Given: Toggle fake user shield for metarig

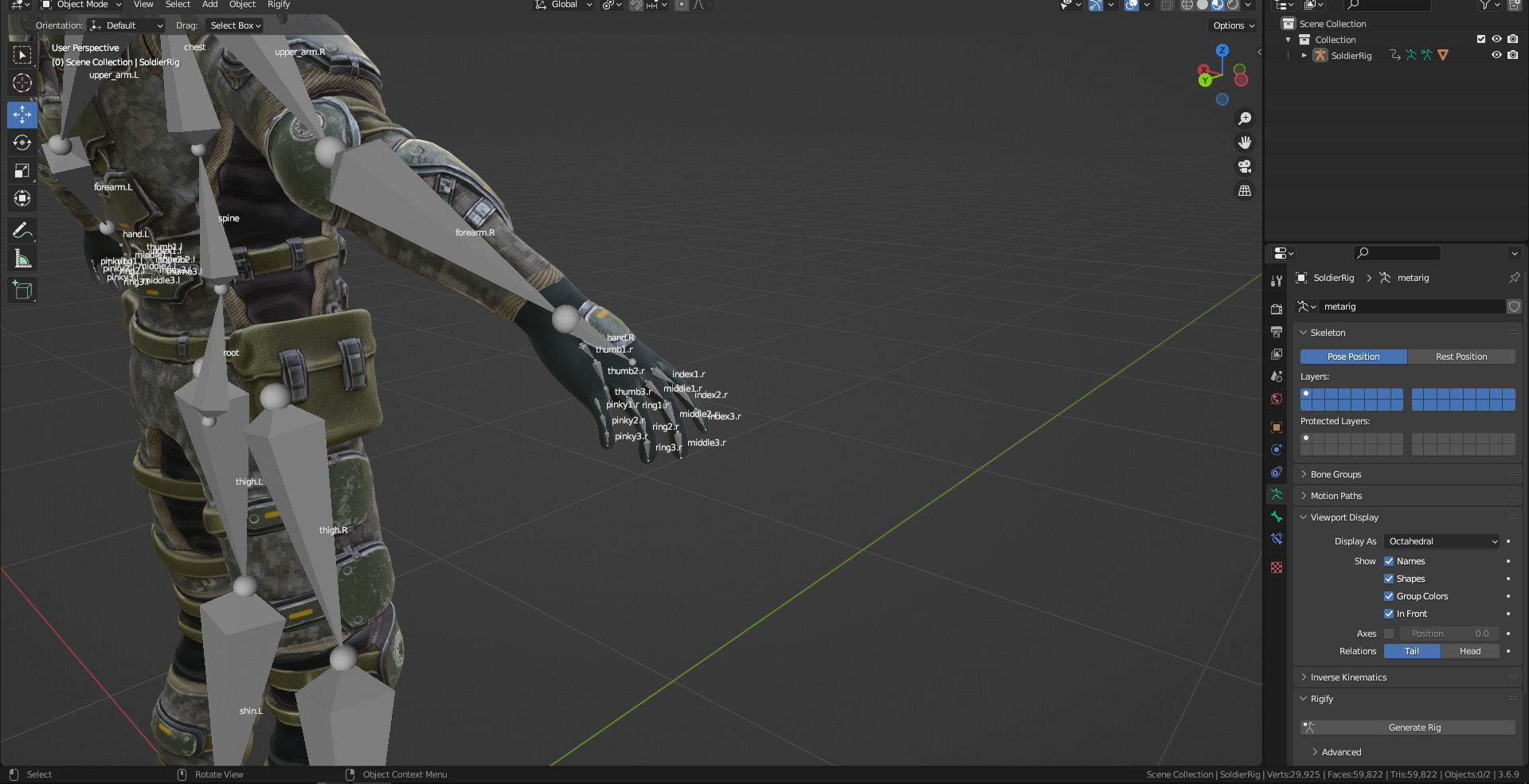Looking at the screenshot, I should (x=1514, y=306).
